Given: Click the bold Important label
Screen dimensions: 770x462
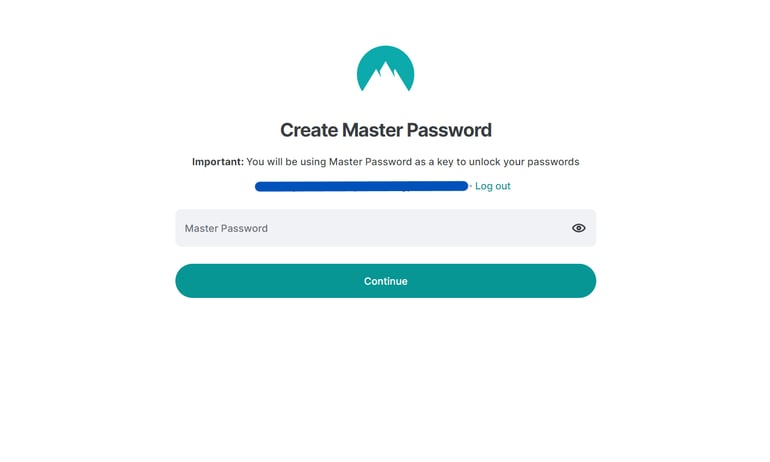Looking at the screenshot, I should (217, 162).
